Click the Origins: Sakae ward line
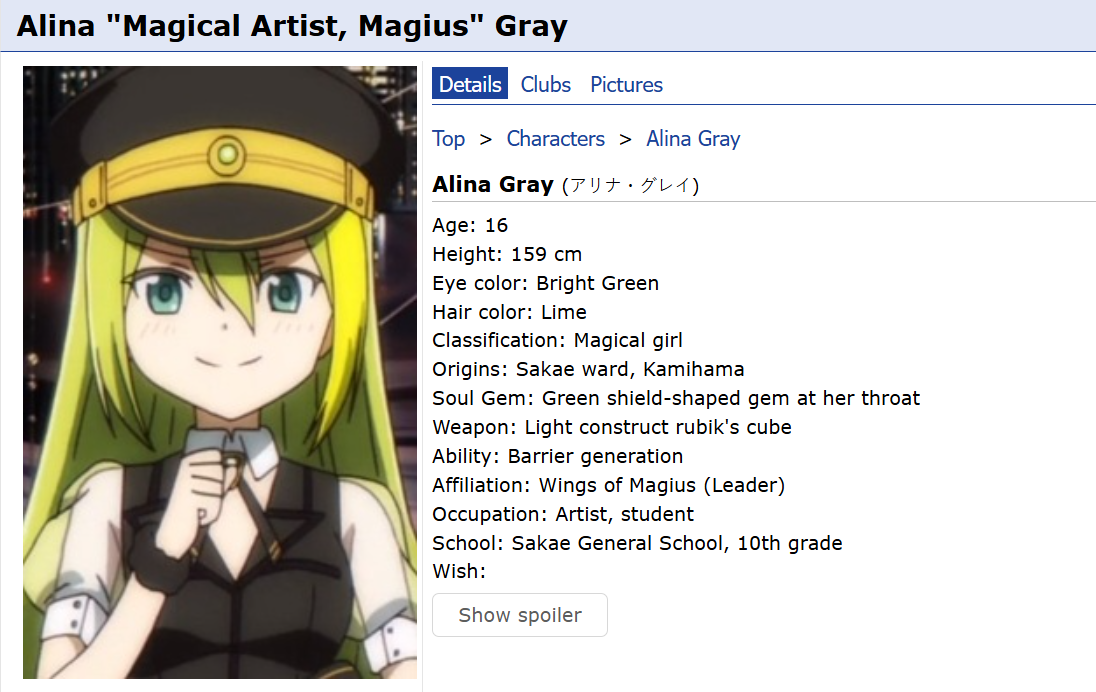 (588, 370)
